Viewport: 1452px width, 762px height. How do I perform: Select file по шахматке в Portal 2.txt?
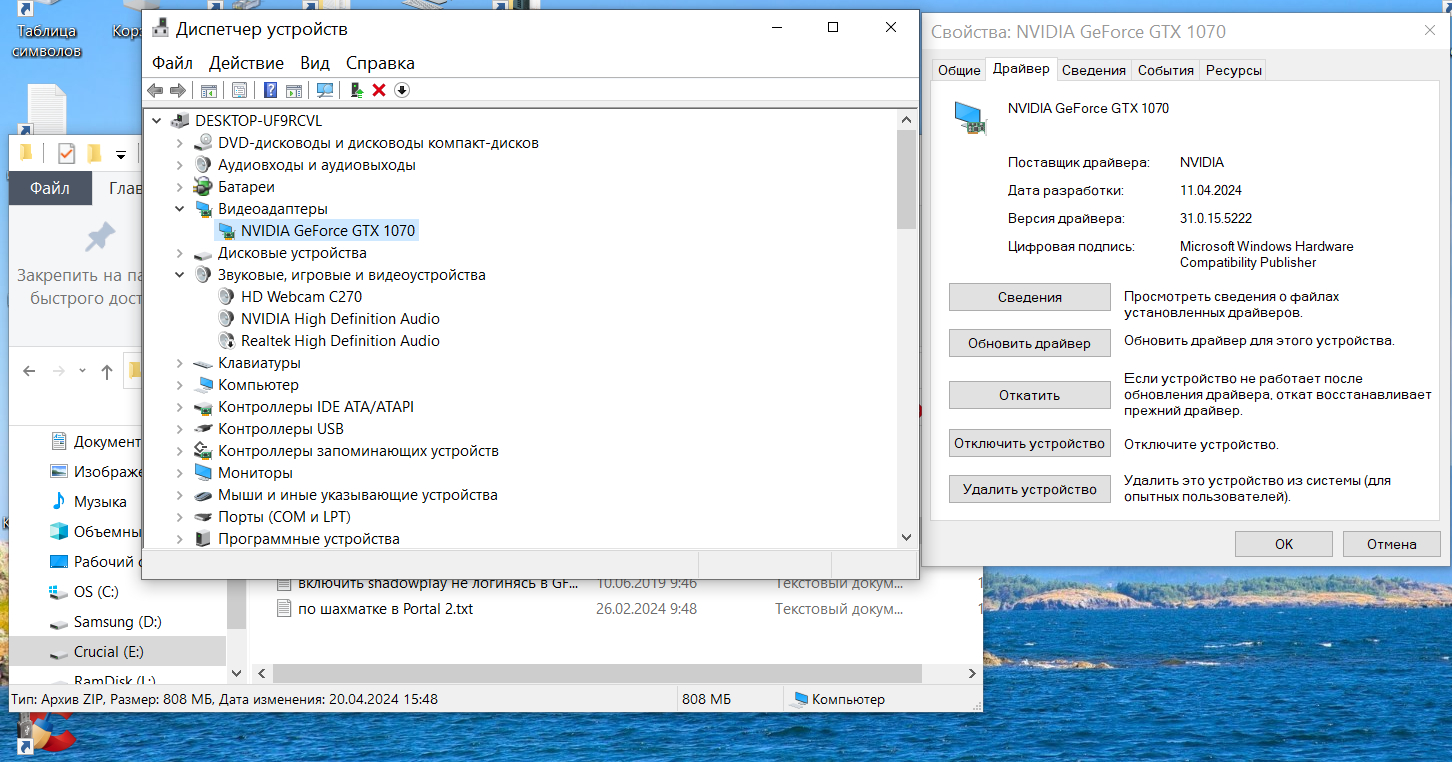point(385,608)
